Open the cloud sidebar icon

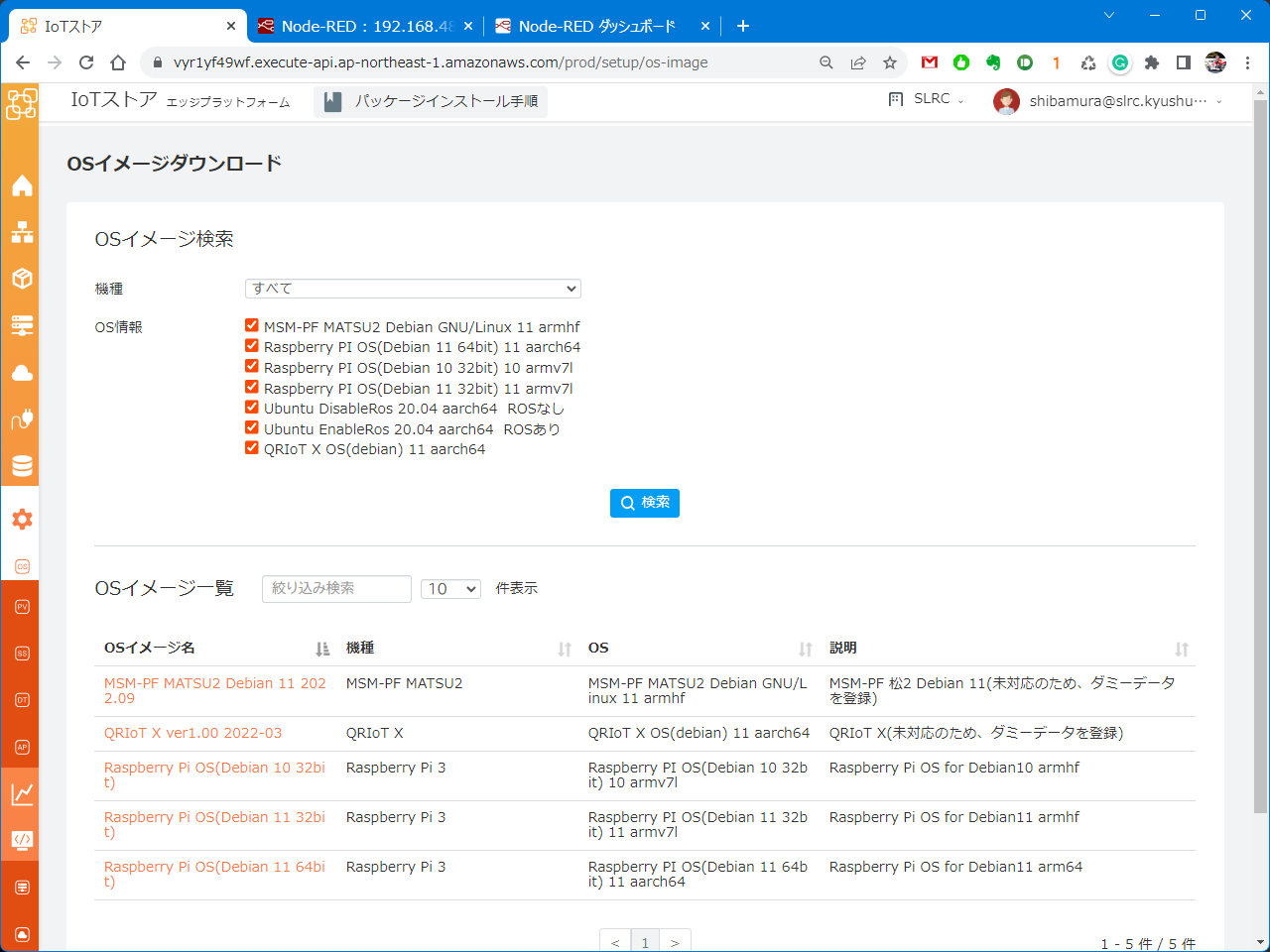(x=22, y=373)
